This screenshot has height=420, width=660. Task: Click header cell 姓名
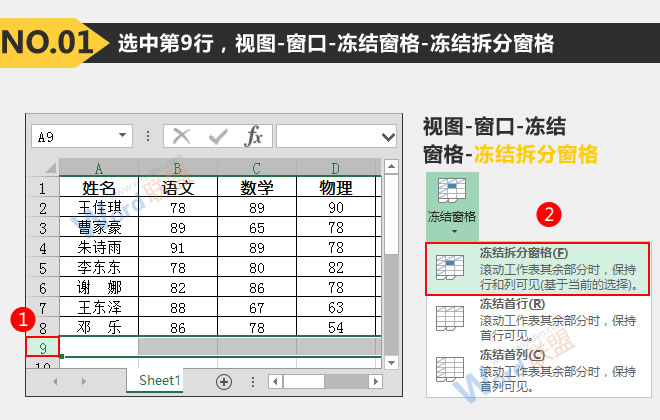99,188
